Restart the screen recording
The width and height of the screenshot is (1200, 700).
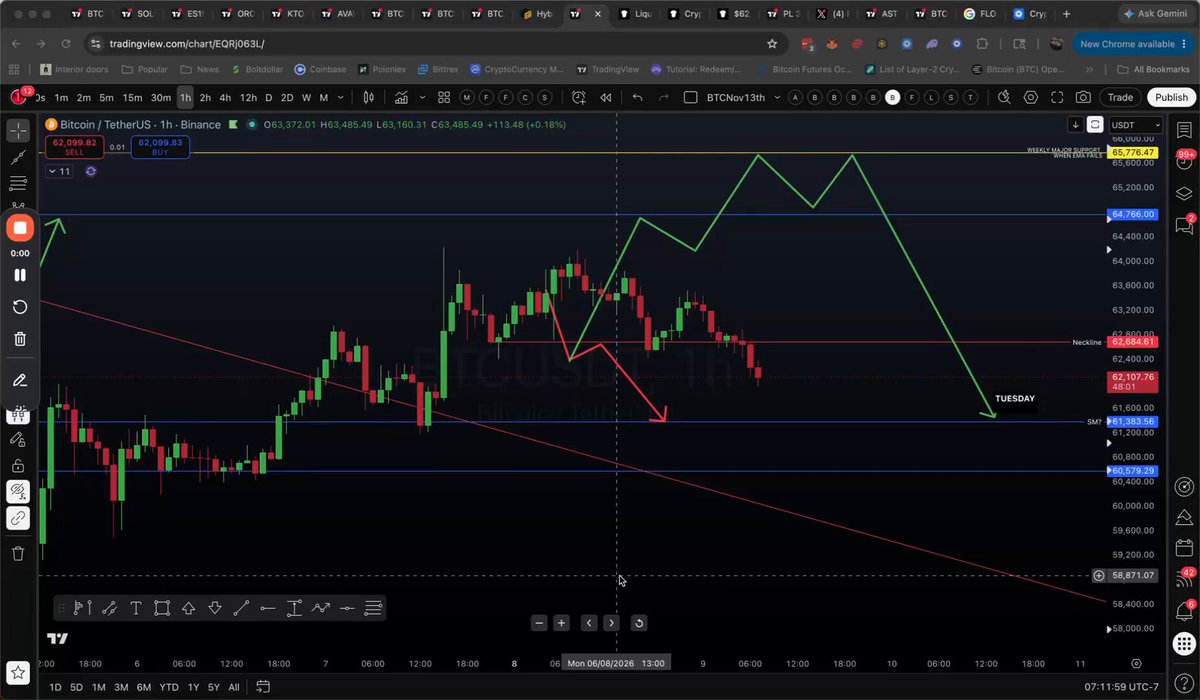coord(20,307)
